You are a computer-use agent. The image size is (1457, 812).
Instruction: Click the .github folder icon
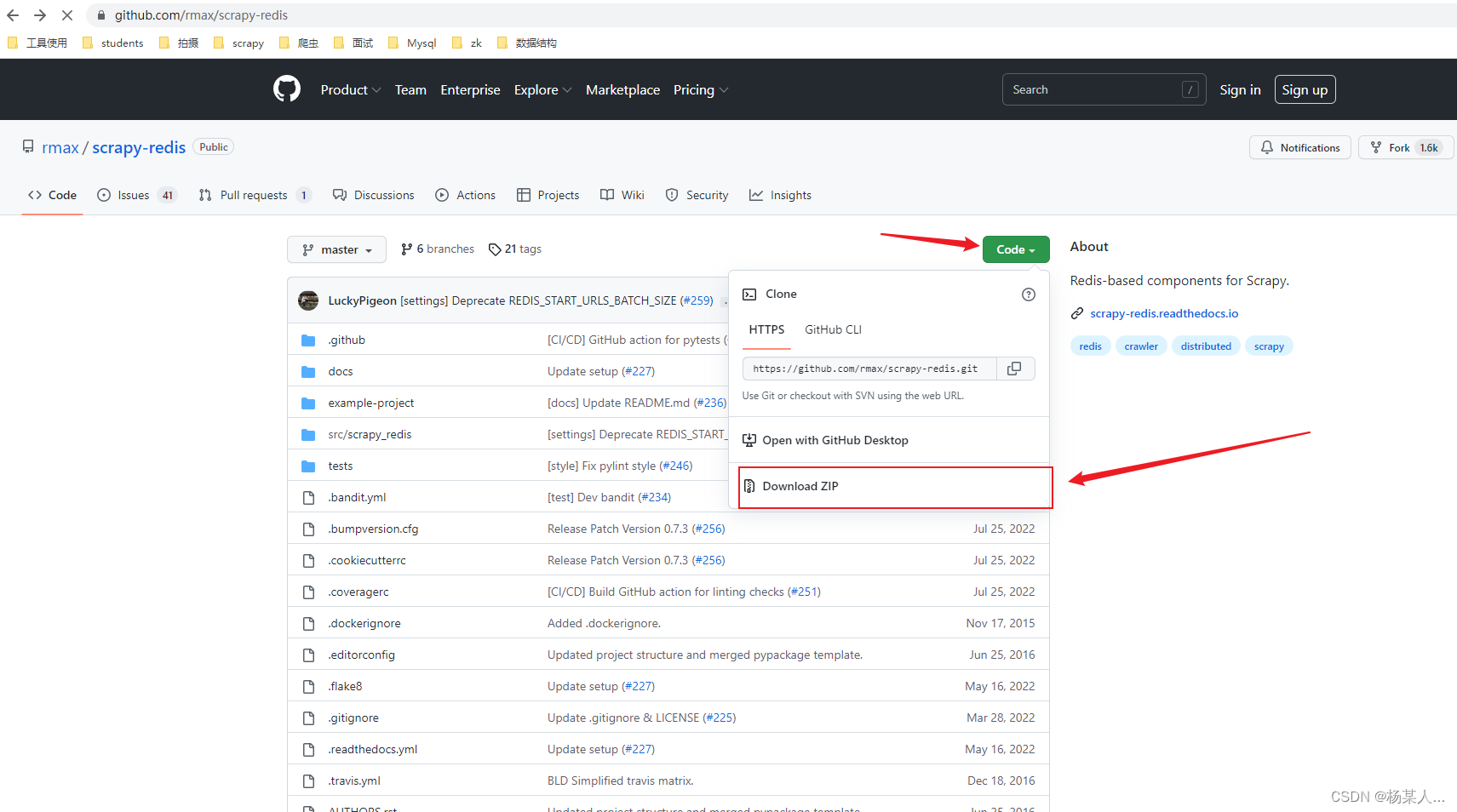click(x=308, y=340)
